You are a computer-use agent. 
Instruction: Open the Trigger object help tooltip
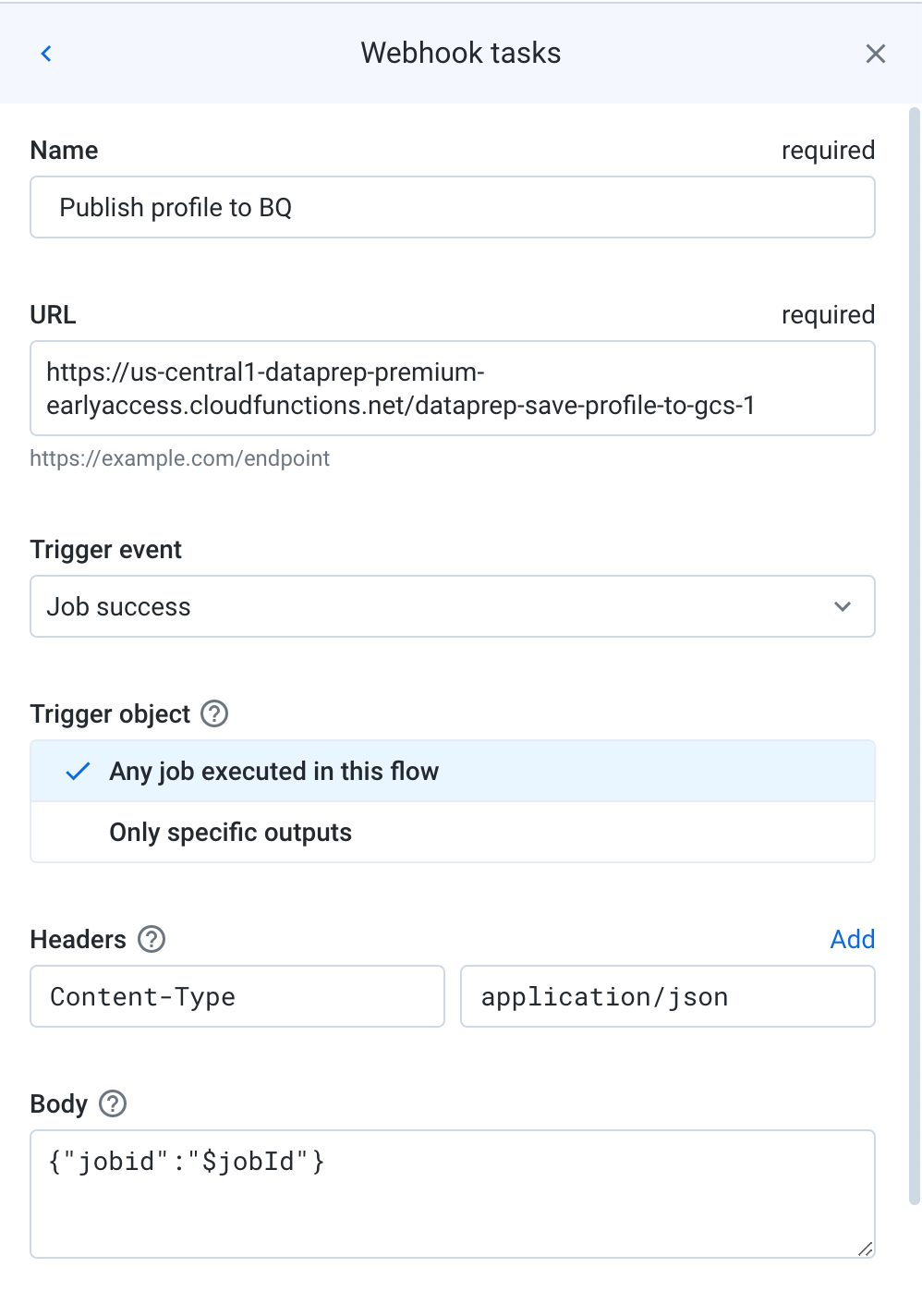click(x=212, y=713)
